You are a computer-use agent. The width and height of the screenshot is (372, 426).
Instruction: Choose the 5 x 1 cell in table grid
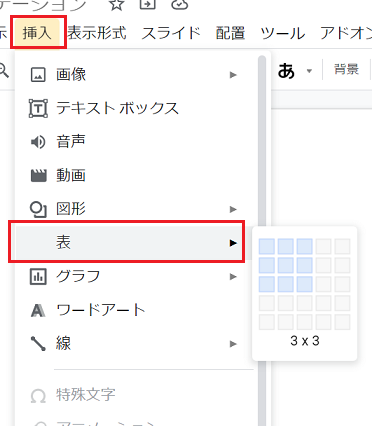pos(343,246)
